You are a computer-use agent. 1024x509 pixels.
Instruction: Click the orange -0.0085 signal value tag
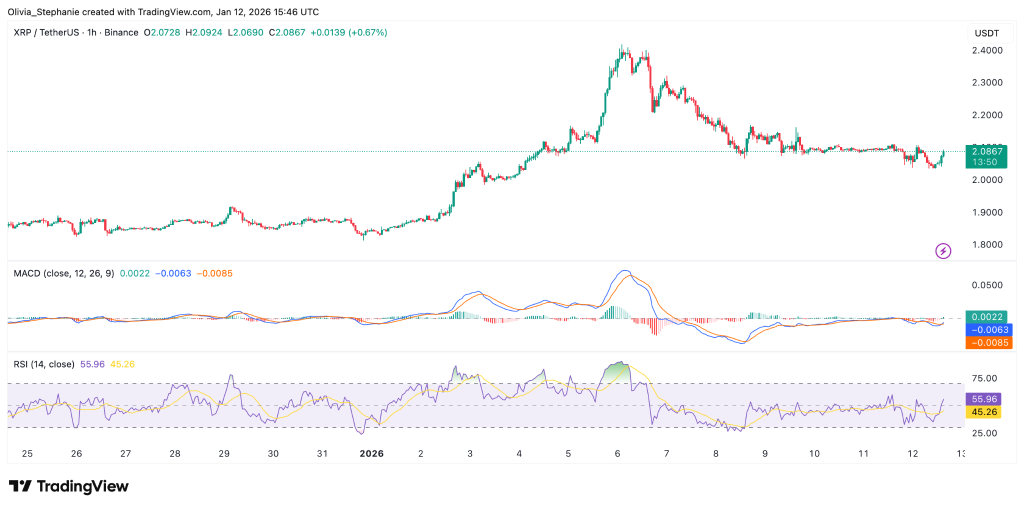(x=989, y=342)
